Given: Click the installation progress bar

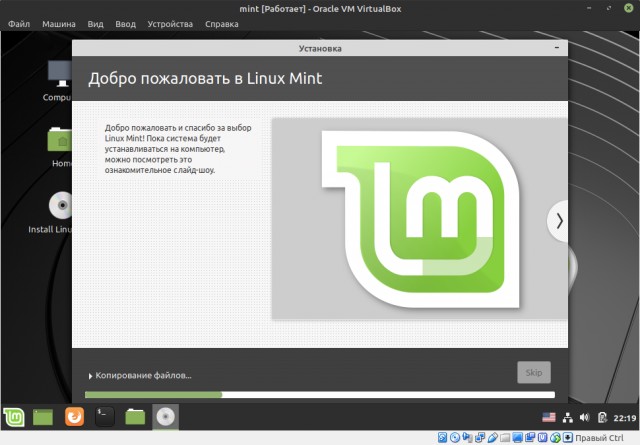Looking at the screenshot, I should pyautogui.click(x=320, y=394).
